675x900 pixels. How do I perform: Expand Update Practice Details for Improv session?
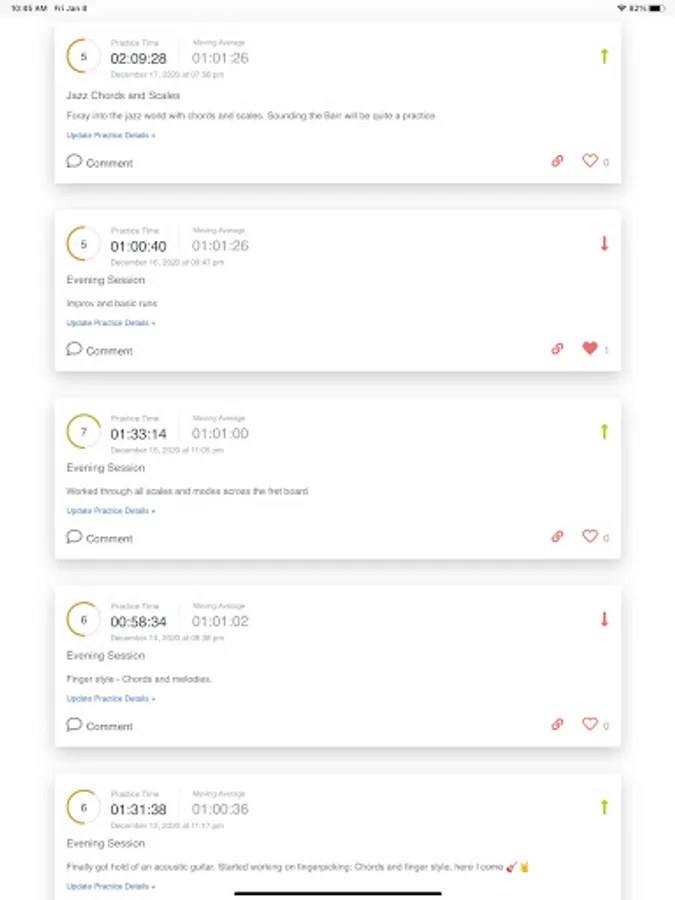tap(111, 323)
